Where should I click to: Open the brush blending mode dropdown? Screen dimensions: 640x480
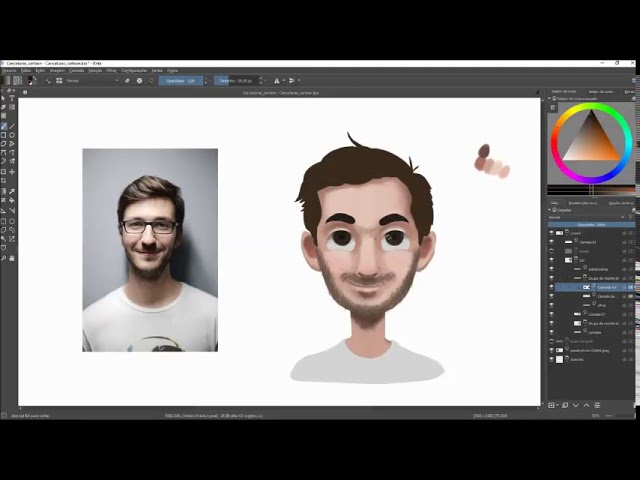coord(92,81)
